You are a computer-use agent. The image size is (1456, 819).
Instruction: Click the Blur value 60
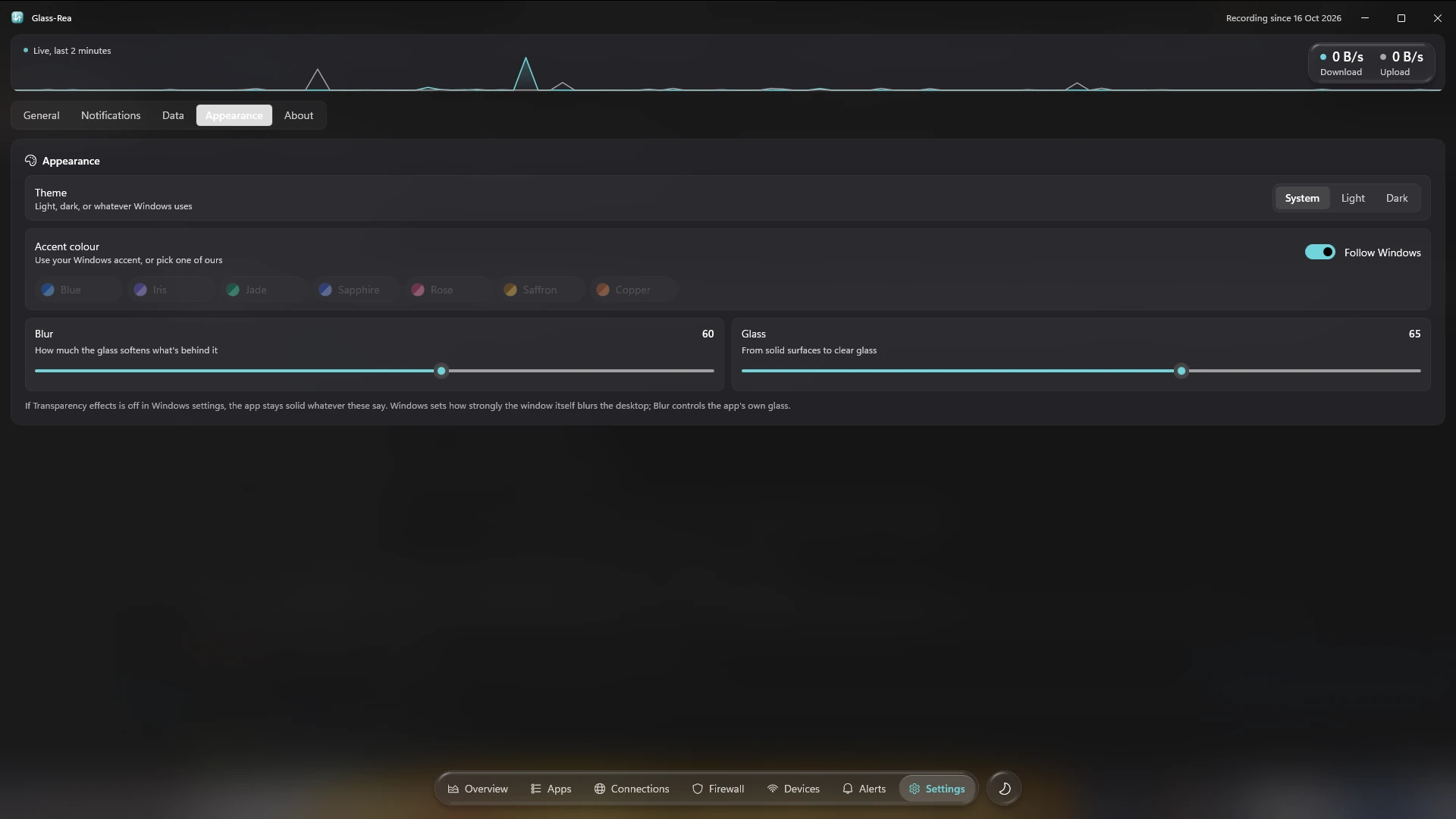click(708, 334)
